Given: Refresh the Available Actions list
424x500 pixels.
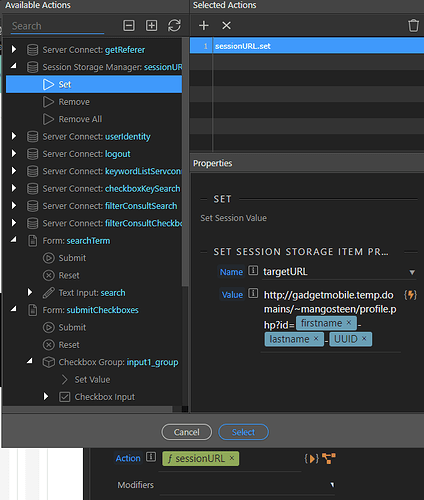Looking at the screenshot, I should [174, 25].
